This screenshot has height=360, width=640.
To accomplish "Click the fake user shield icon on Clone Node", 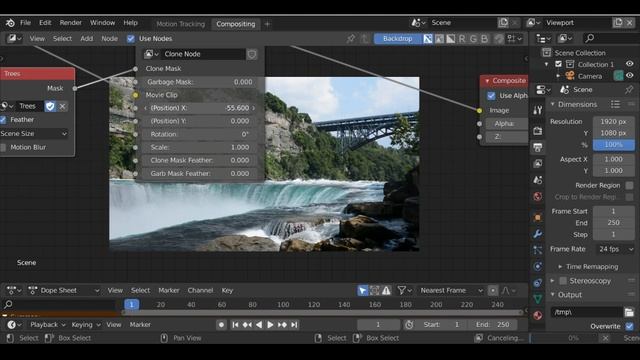I will 252,54.
